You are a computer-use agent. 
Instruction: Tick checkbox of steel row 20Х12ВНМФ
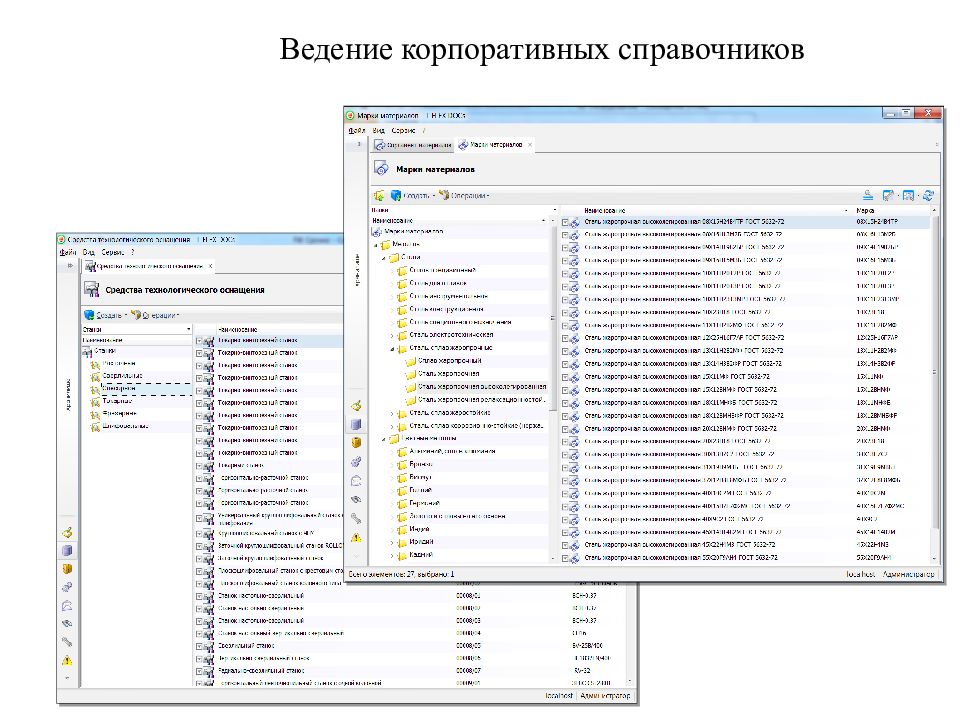point(566,429)
